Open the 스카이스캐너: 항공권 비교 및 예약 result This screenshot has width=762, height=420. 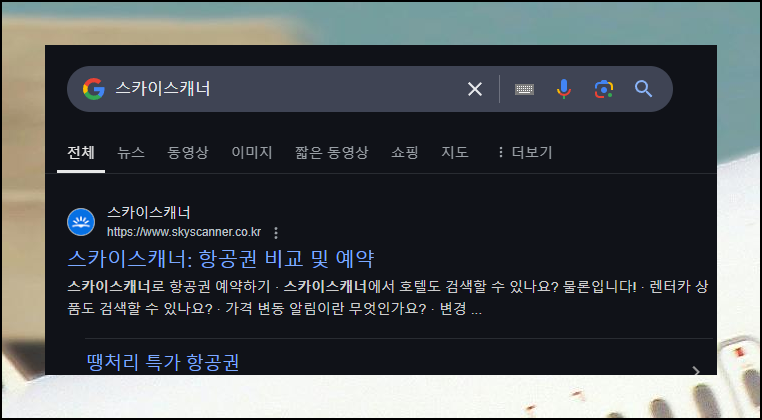coord(221,259)
